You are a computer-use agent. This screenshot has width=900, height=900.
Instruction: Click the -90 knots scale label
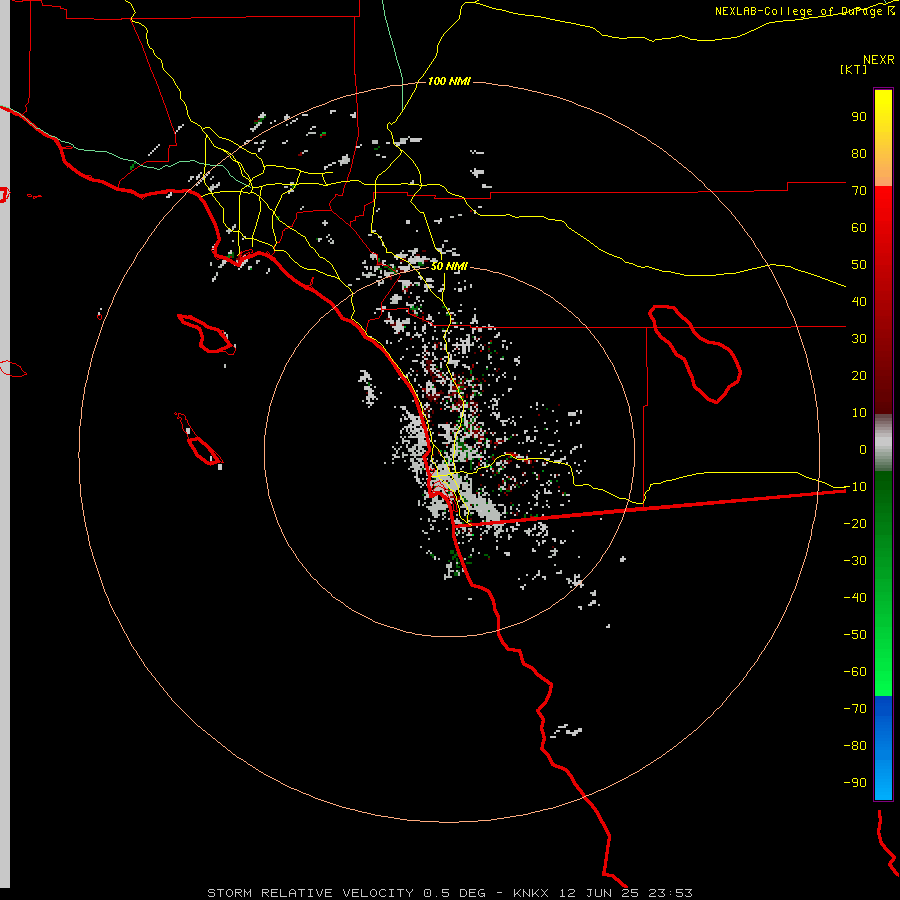pyautogui.click(x=855, y=782)
